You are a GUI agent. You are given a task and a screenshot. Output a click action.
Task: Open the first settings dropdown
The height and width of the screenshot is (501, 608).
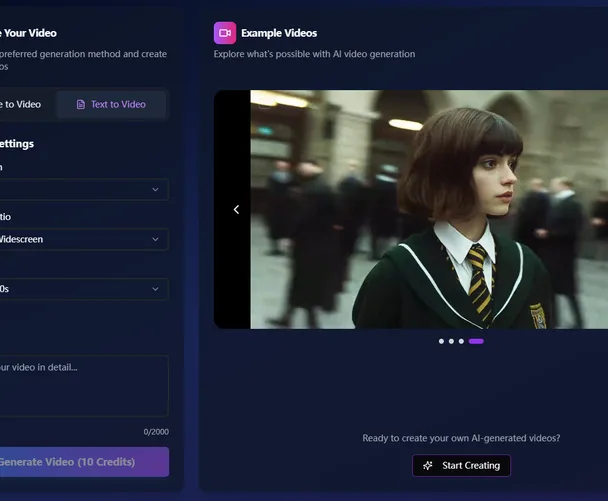(84, 189)
